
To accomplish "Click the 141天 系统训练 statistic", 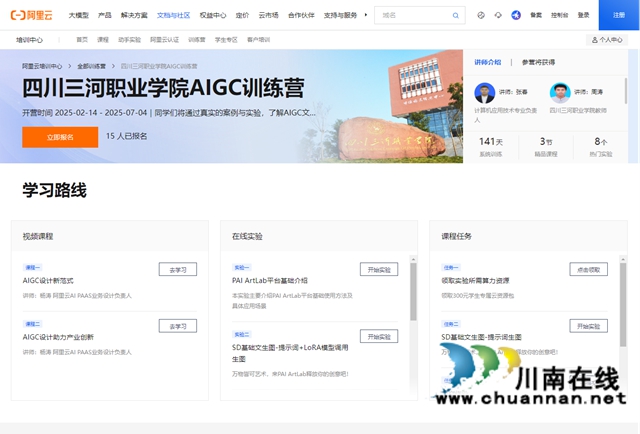I will [491, 147].
